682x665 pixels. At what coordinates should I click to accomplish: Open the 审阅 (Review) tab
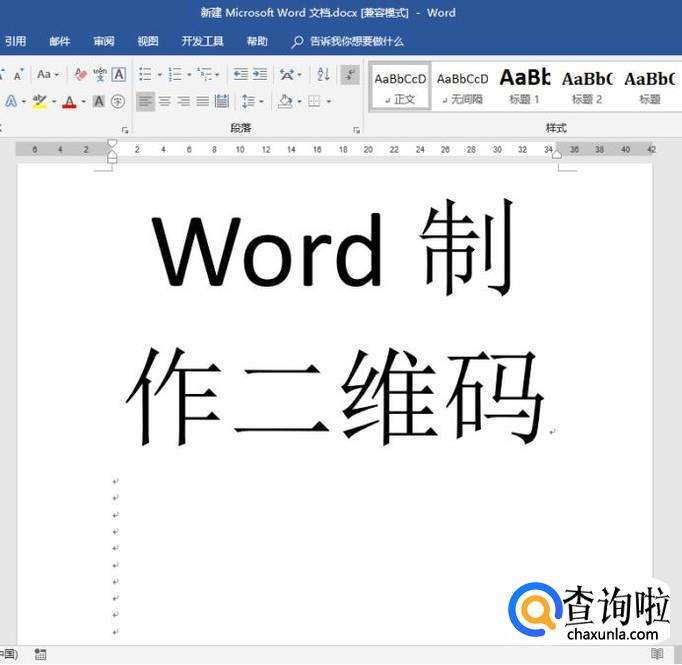click(x=104, y=42)
